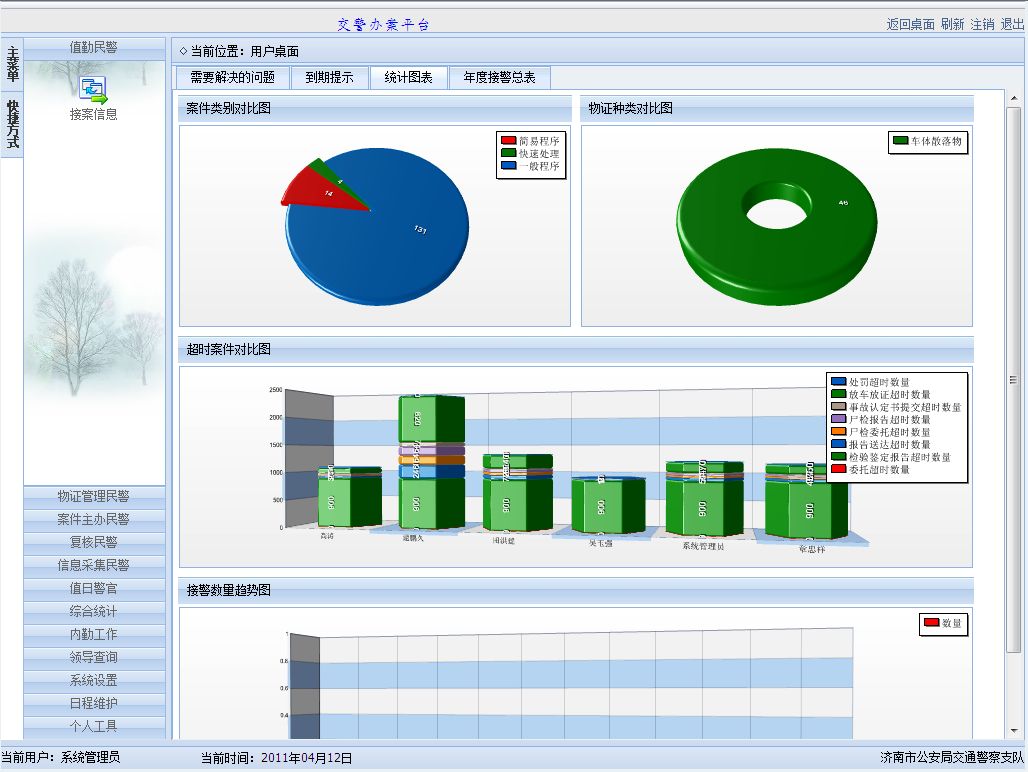Switch to the 需要解决的问题 tab
Image resolution: width=1028 pixels, height=772 pixels.
point(232,78)
